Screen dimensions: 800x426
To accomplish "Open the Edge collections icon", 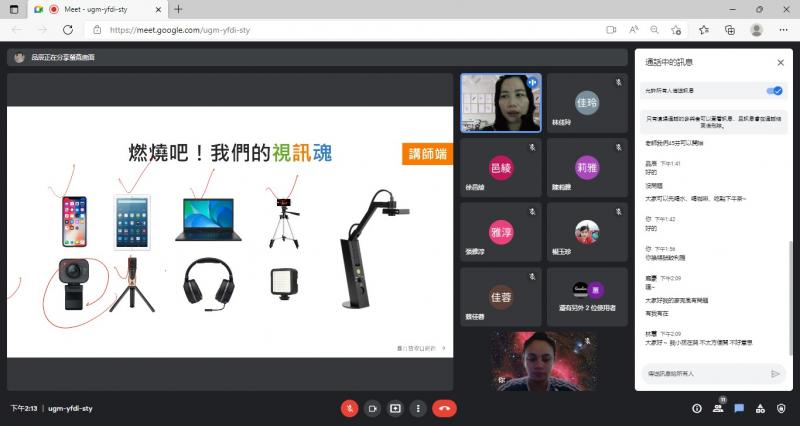I will (x=730, y=30).
